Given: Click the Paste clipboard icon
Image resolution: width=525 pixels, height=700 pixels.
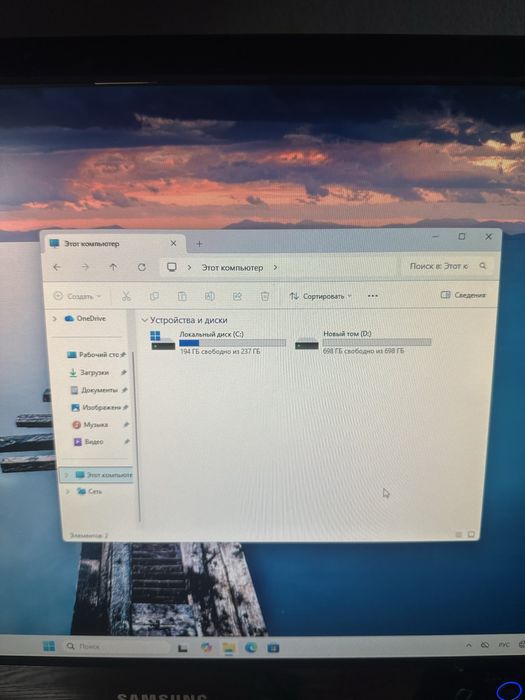Looking at the screenshot, I should coord(182,296).
